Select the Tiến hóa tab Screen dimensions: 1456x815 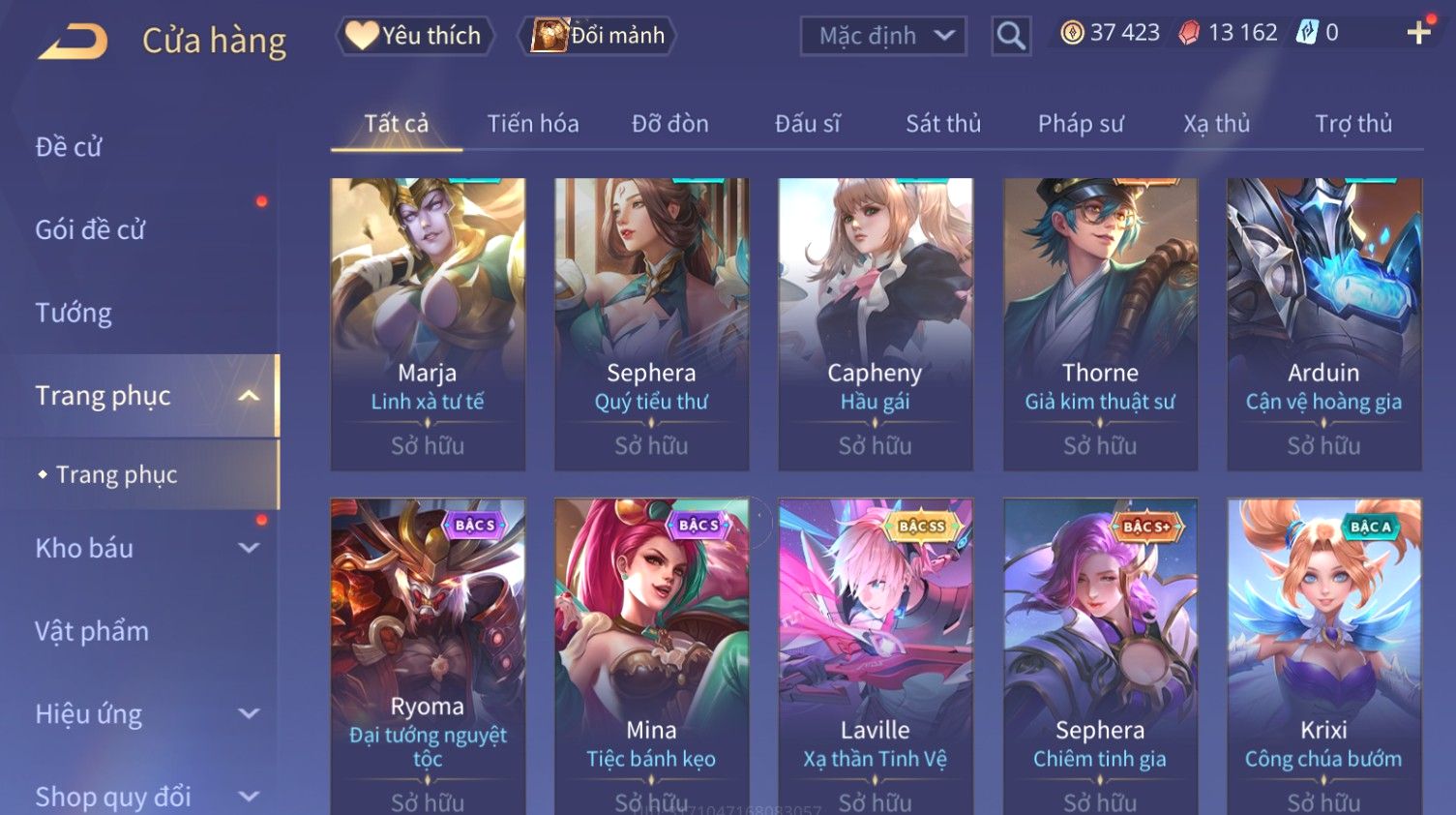[533, 124]
